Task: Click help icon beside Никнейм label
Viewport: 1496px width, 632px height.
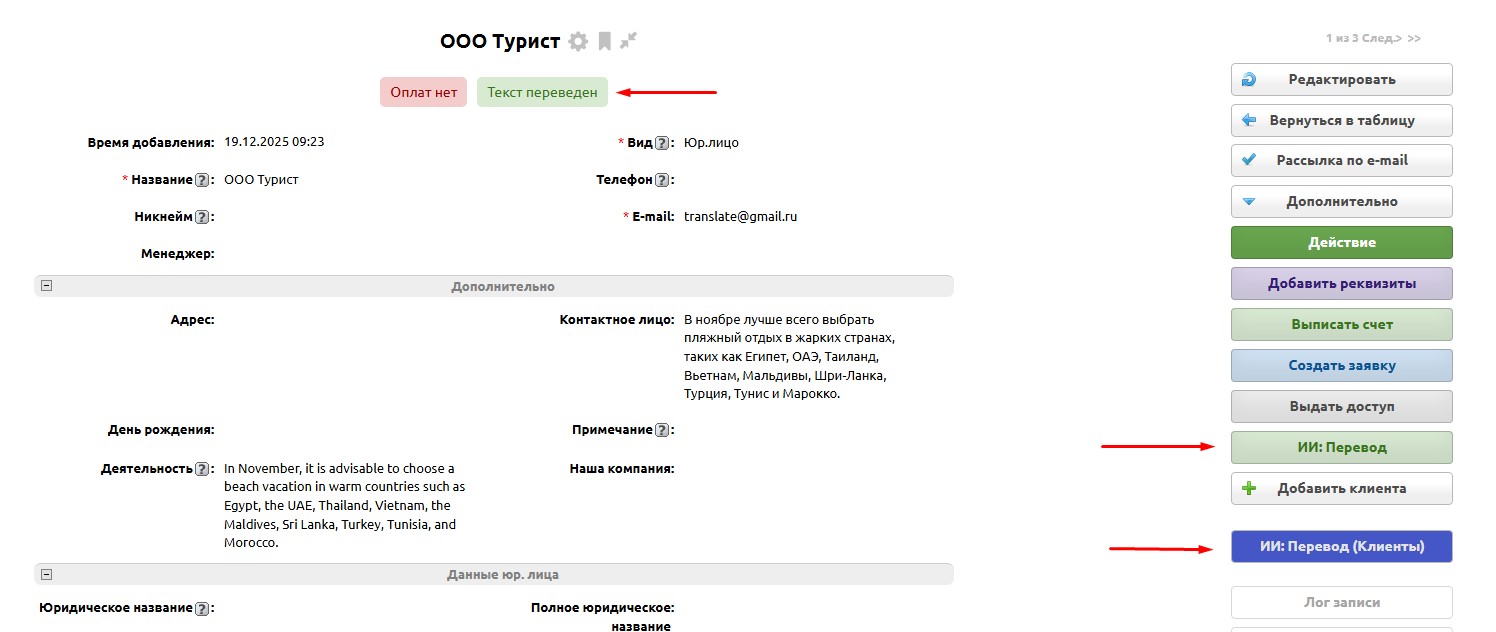Action: click(202, 217)
